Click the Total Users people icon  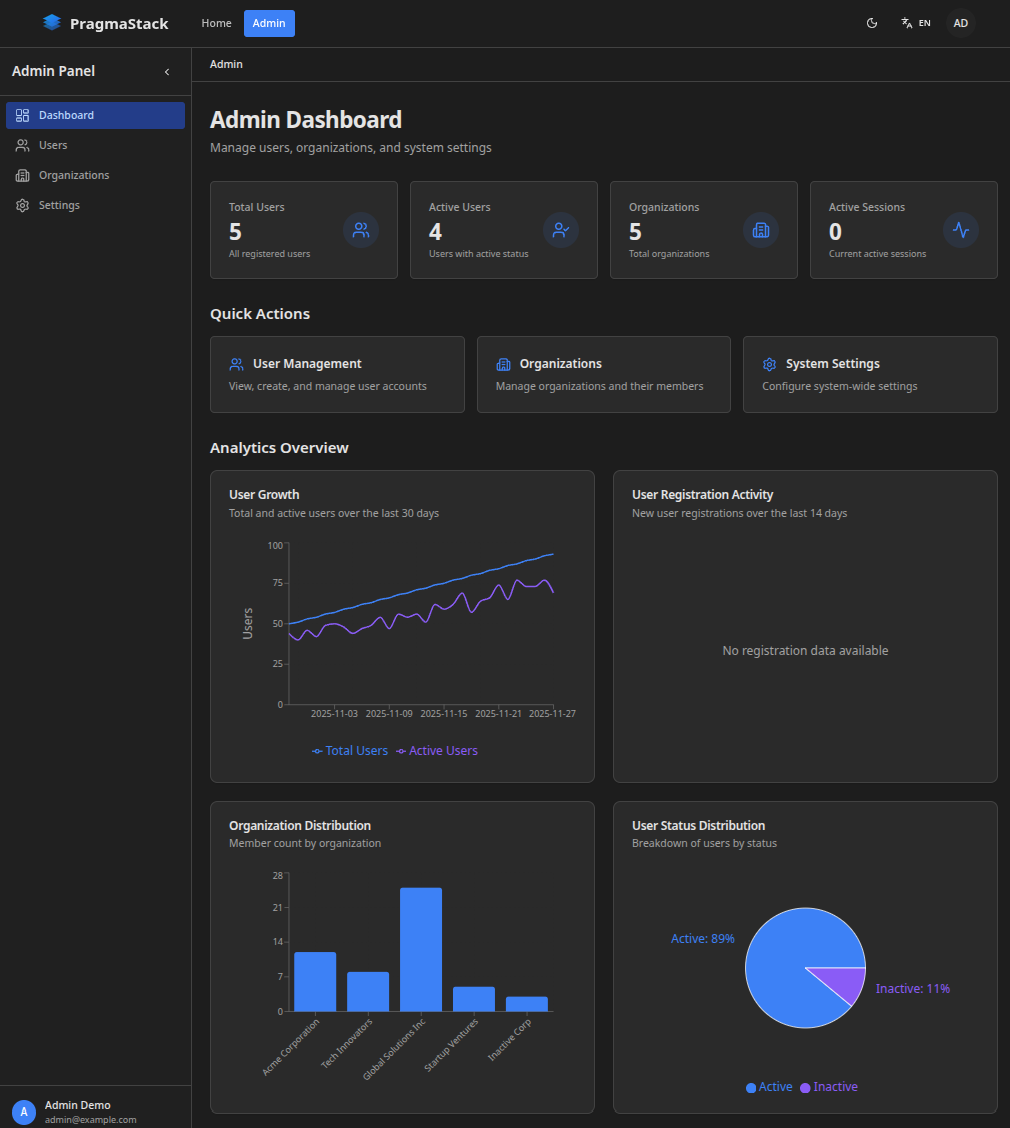click(361, 230)
